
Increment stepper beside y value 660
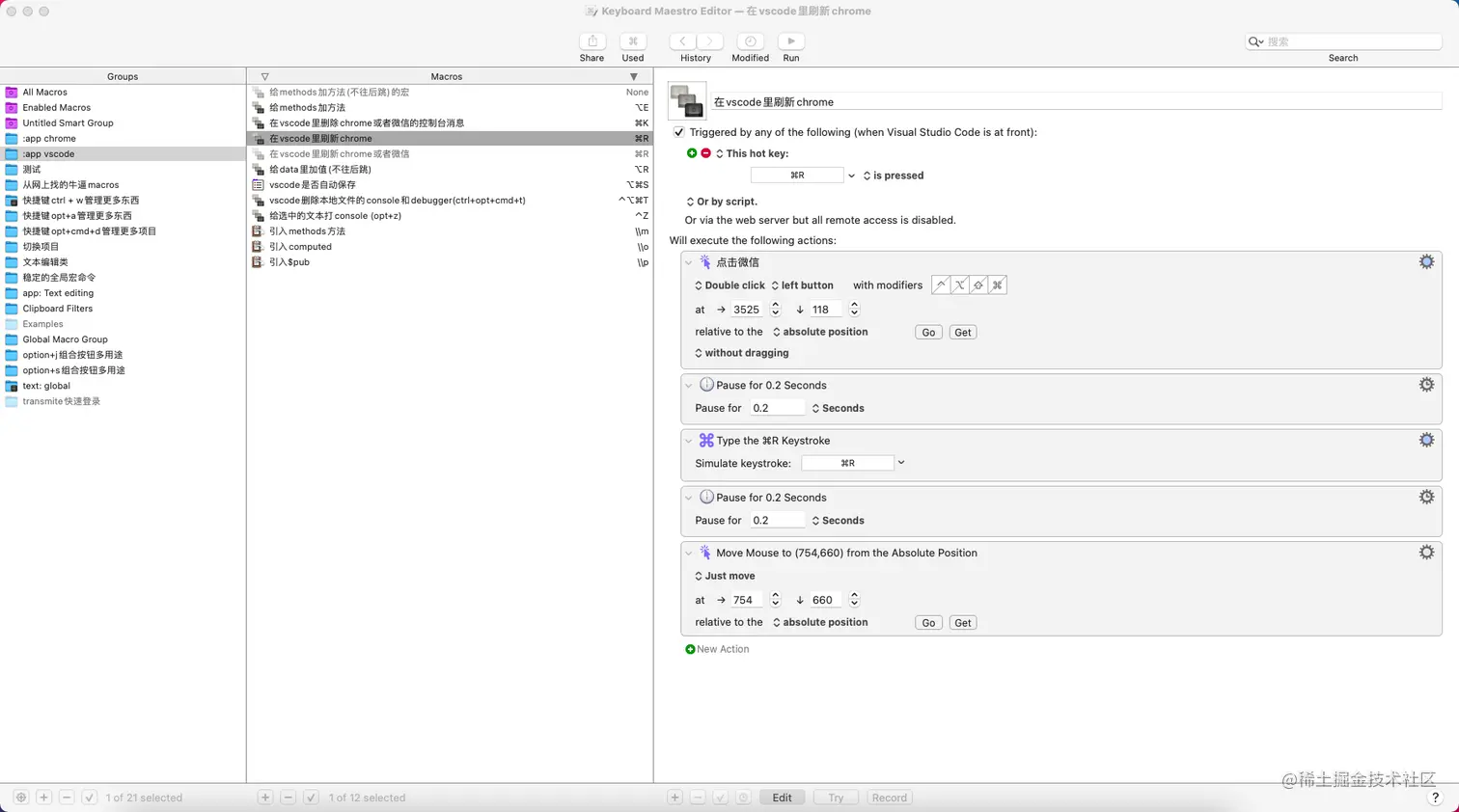(x=854, y=595)
